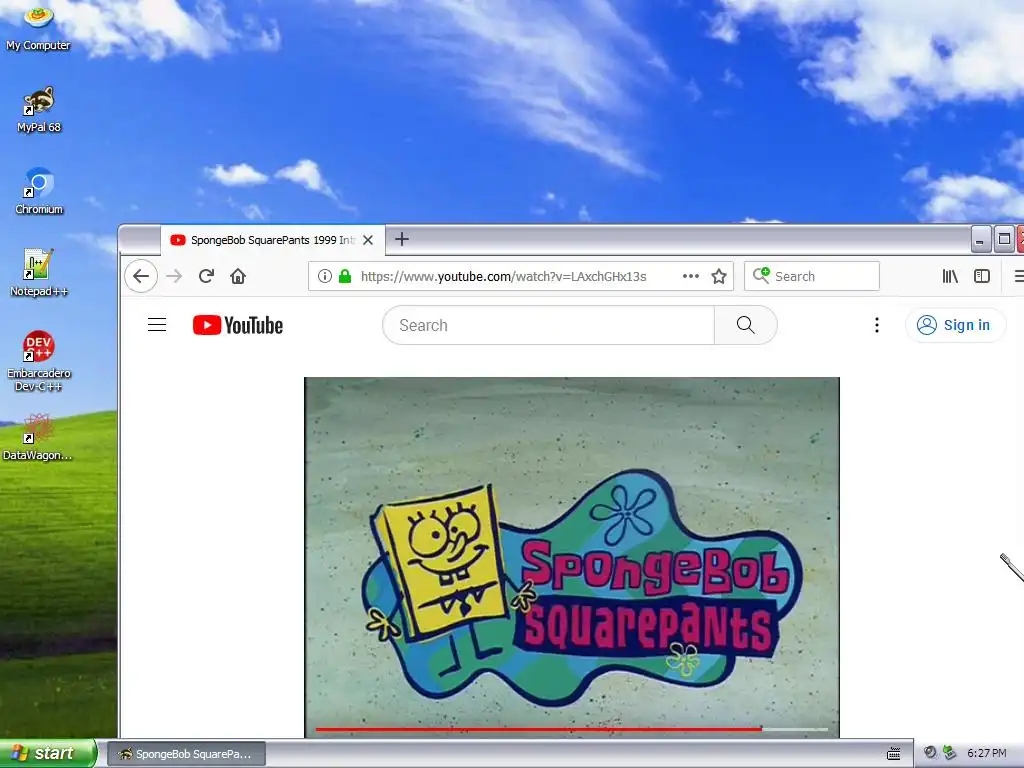Open the Windows start menu
This screenshot has height=768, width=1024.
[x=48, y=754]
